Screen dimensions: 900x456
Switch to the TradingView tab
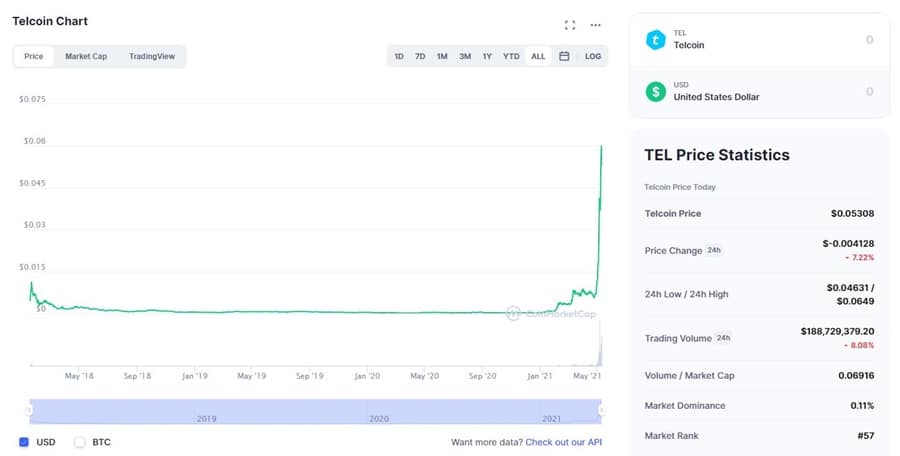click(152, 56)
